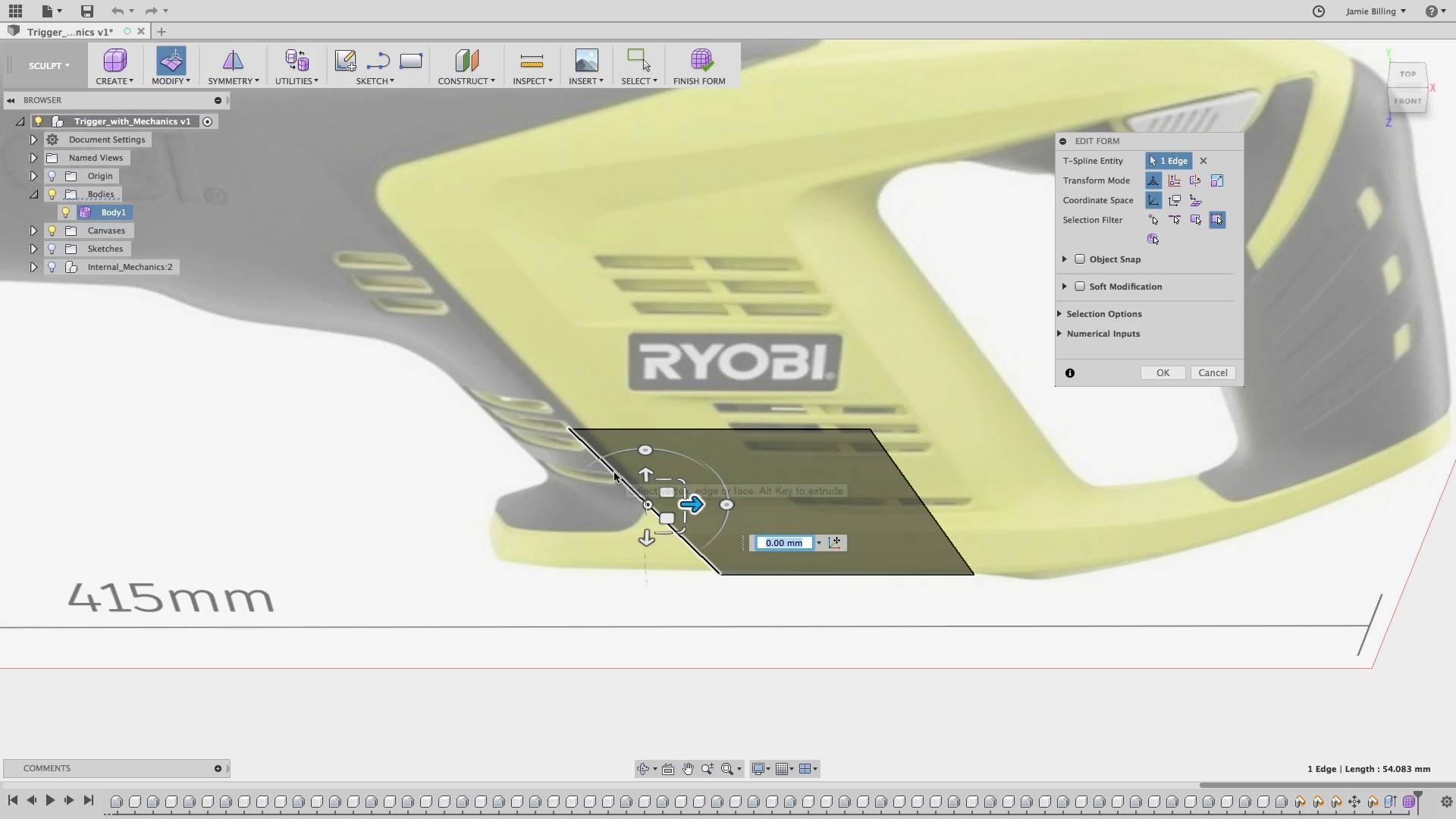Viewport: 1456px width, 819px height.
Task: Open the Symmetry tool in the Sculpt toolbar
Action: 233,65
